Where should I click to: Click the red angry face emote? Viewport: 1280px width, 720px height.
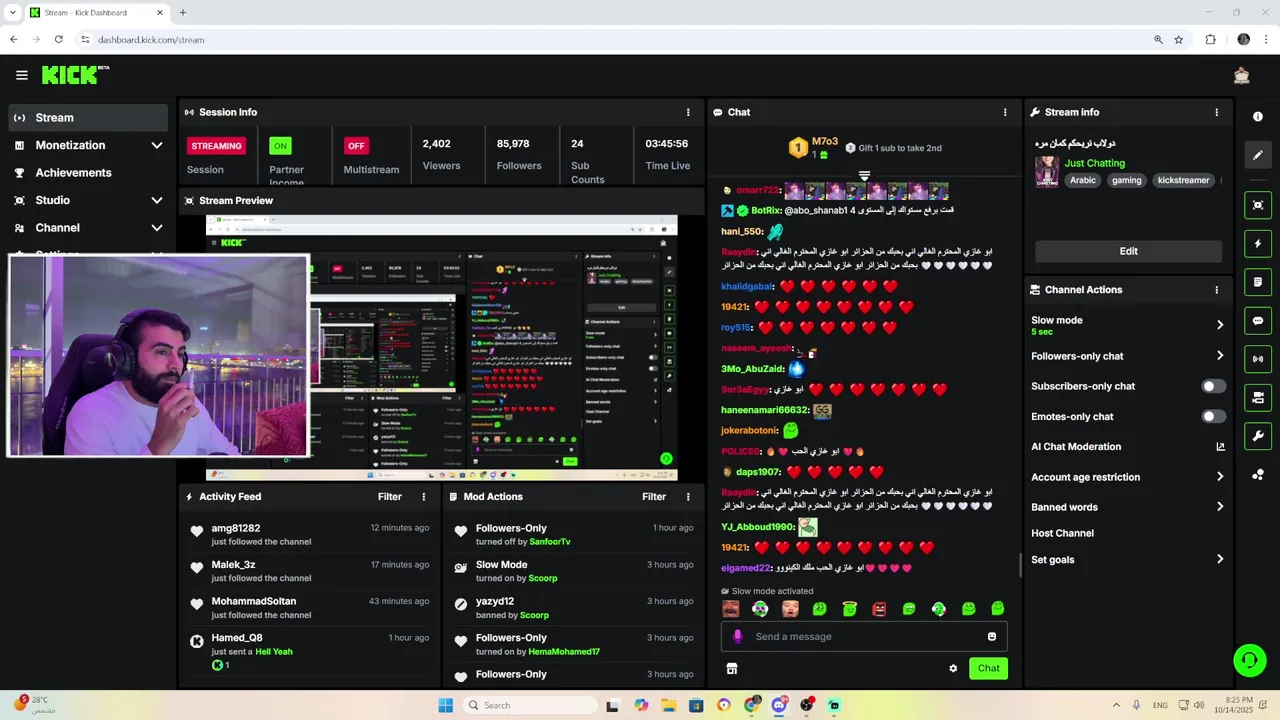[x=879, y=608]
